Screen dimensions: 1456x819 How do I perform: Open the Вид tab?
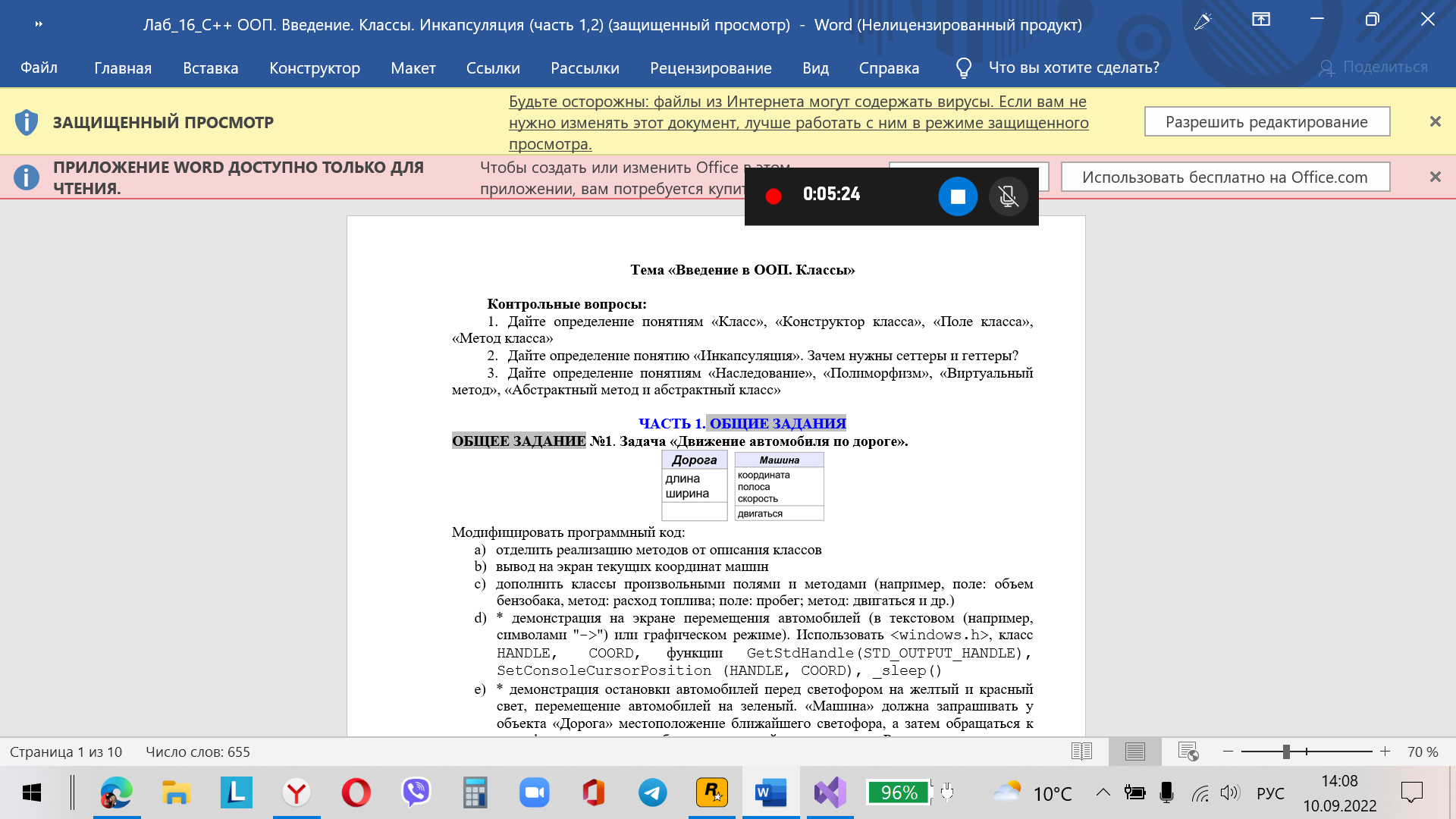click(815, 67)
